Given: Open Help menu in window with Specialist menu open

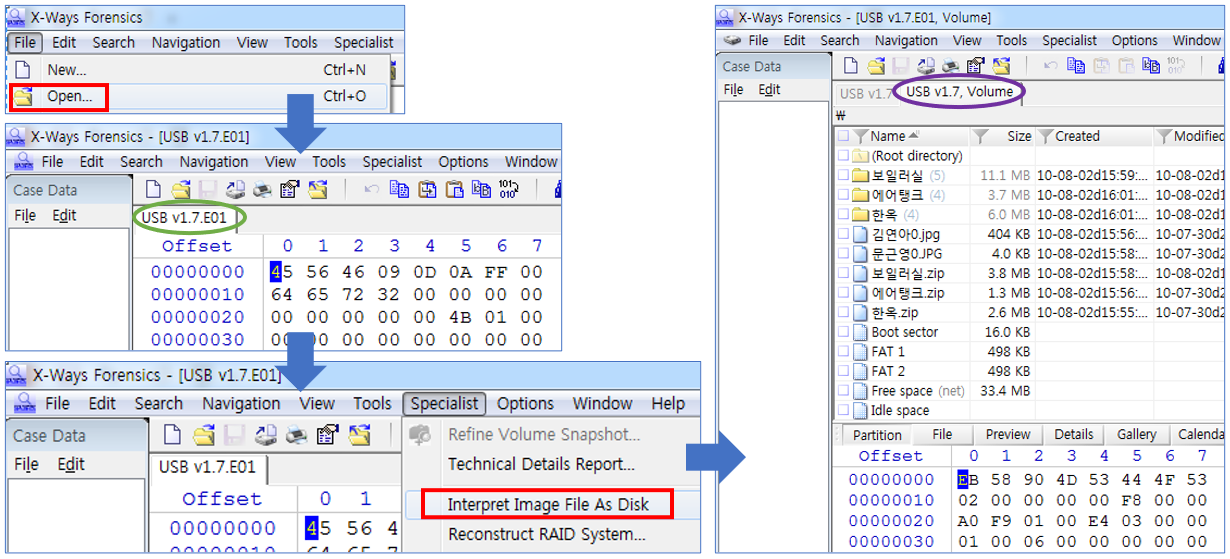Looking at the screenshot, I should point(668,403).
